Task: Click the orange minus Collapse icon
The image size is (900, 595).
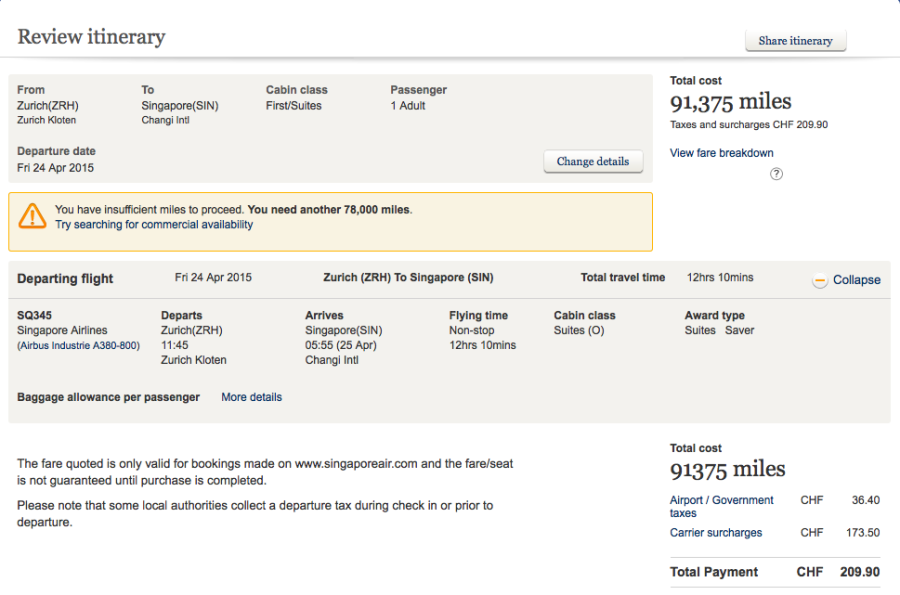Action: (820, 280)
